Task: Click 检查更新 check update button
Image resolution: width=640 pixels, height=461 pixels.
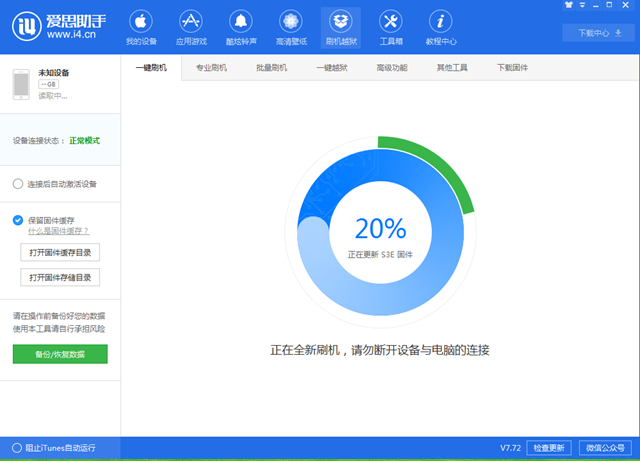Action: coord(548,447)
